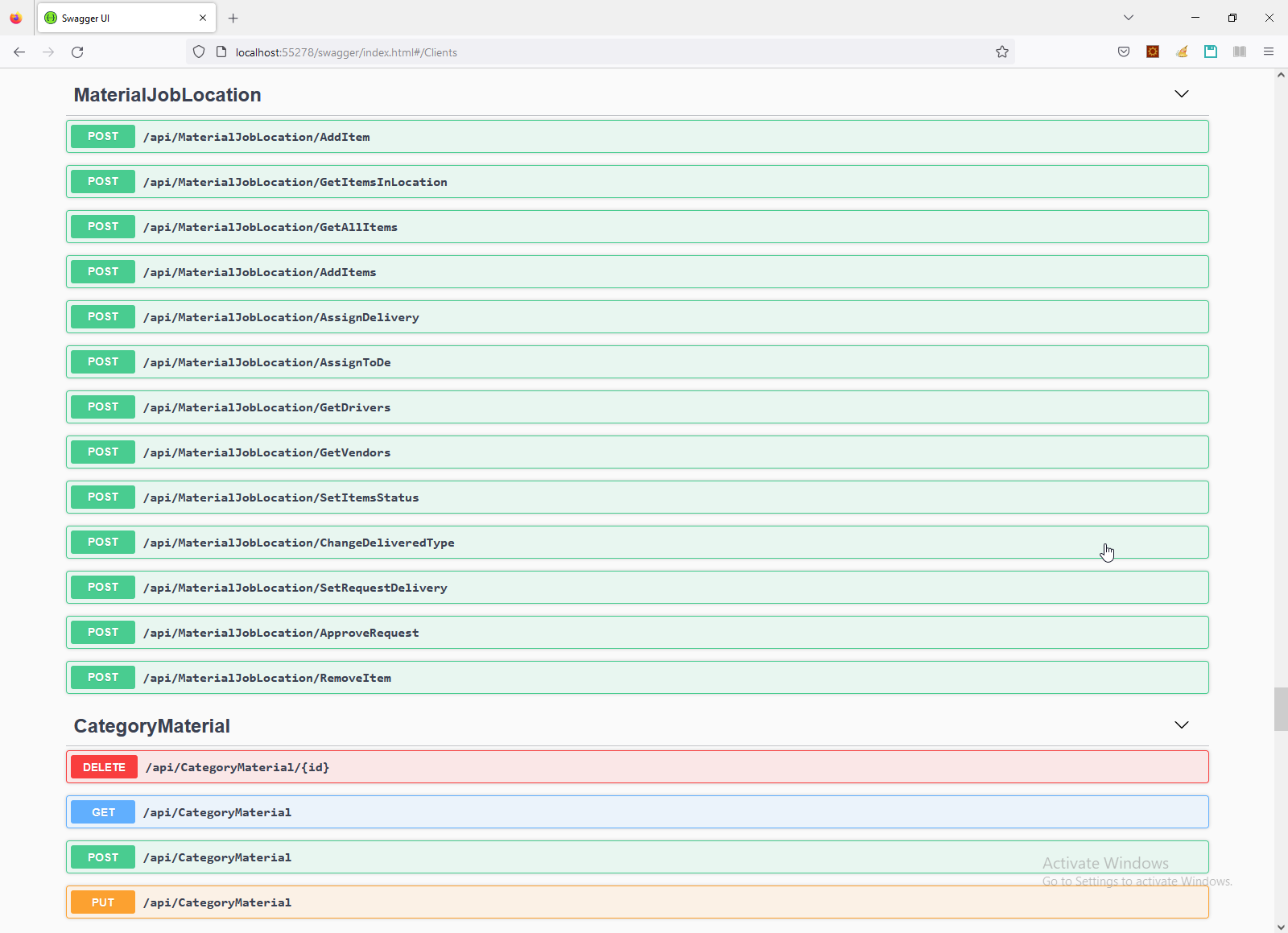Open a new browser tab
Image resolution: width=1288 pixels, height=933 pixels.
tap(233, 18)
